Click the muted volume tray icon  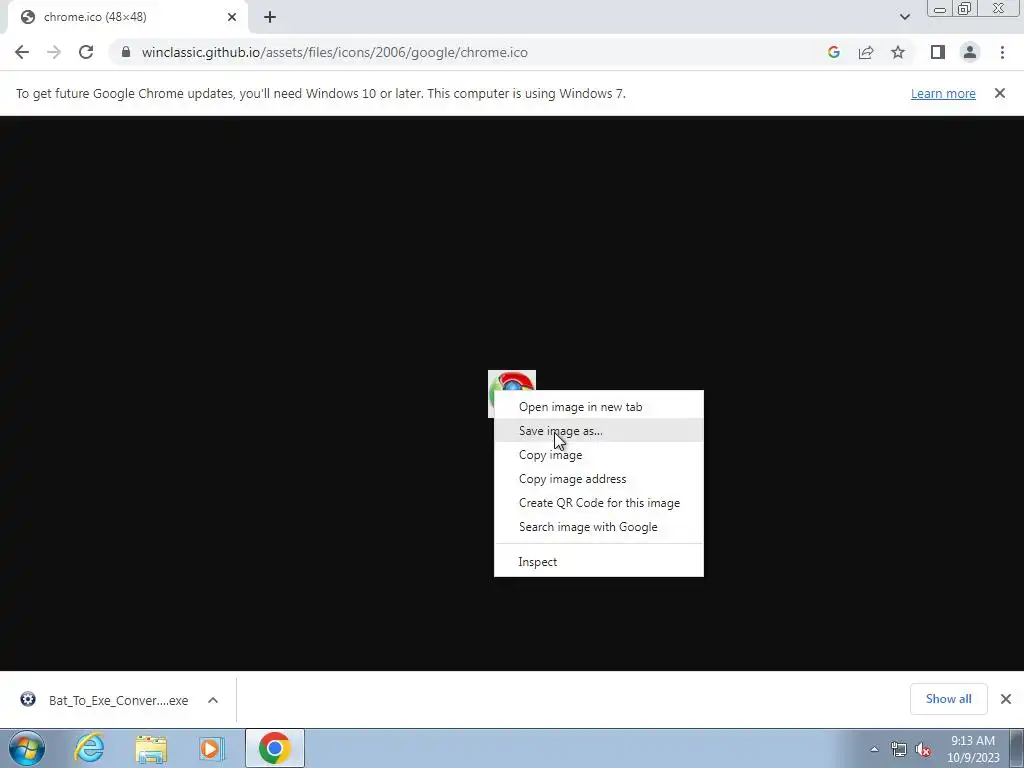(x=923, y=749)
